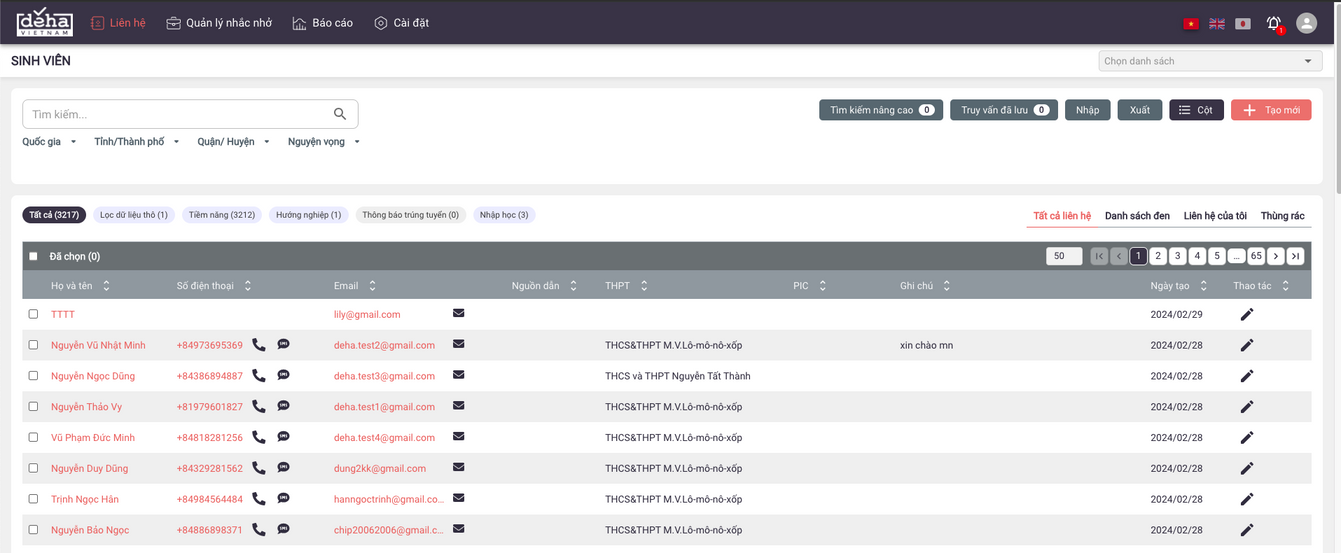This screenshot has height=553, width=1341.
Task: Open the Báo cáo menu
Action: [322, 23]
